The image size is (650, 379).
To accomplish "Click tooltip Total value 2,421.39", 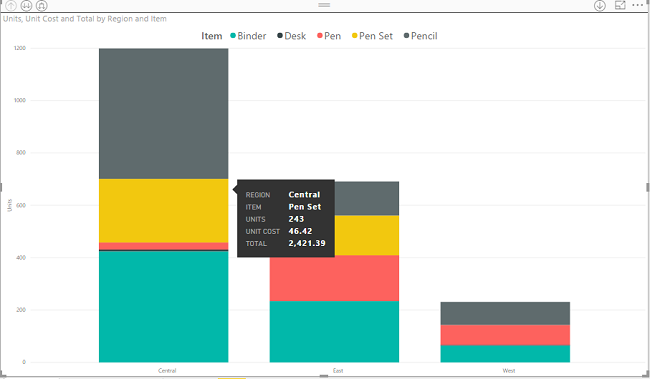I will pos(307,243).
